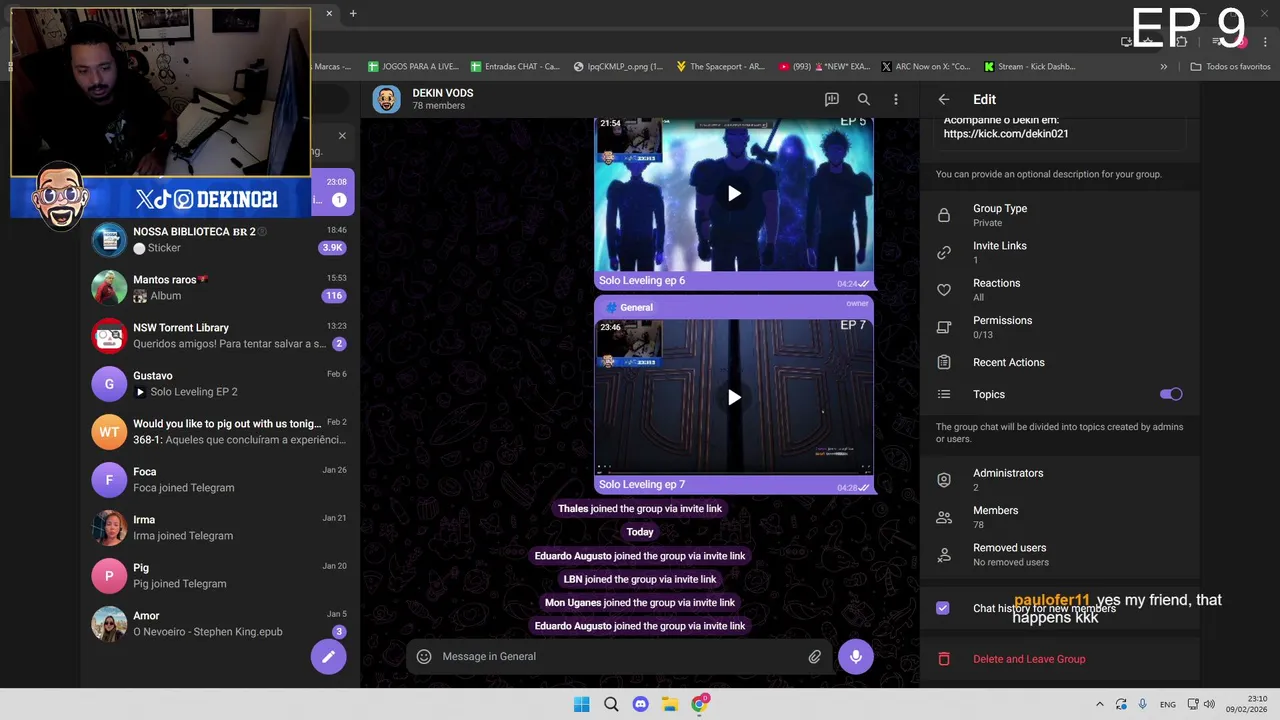The height and width of the screenshot is (720, 1280).
Task: Expand the bookmarks overflow chevron
Action: point(1163,67)
